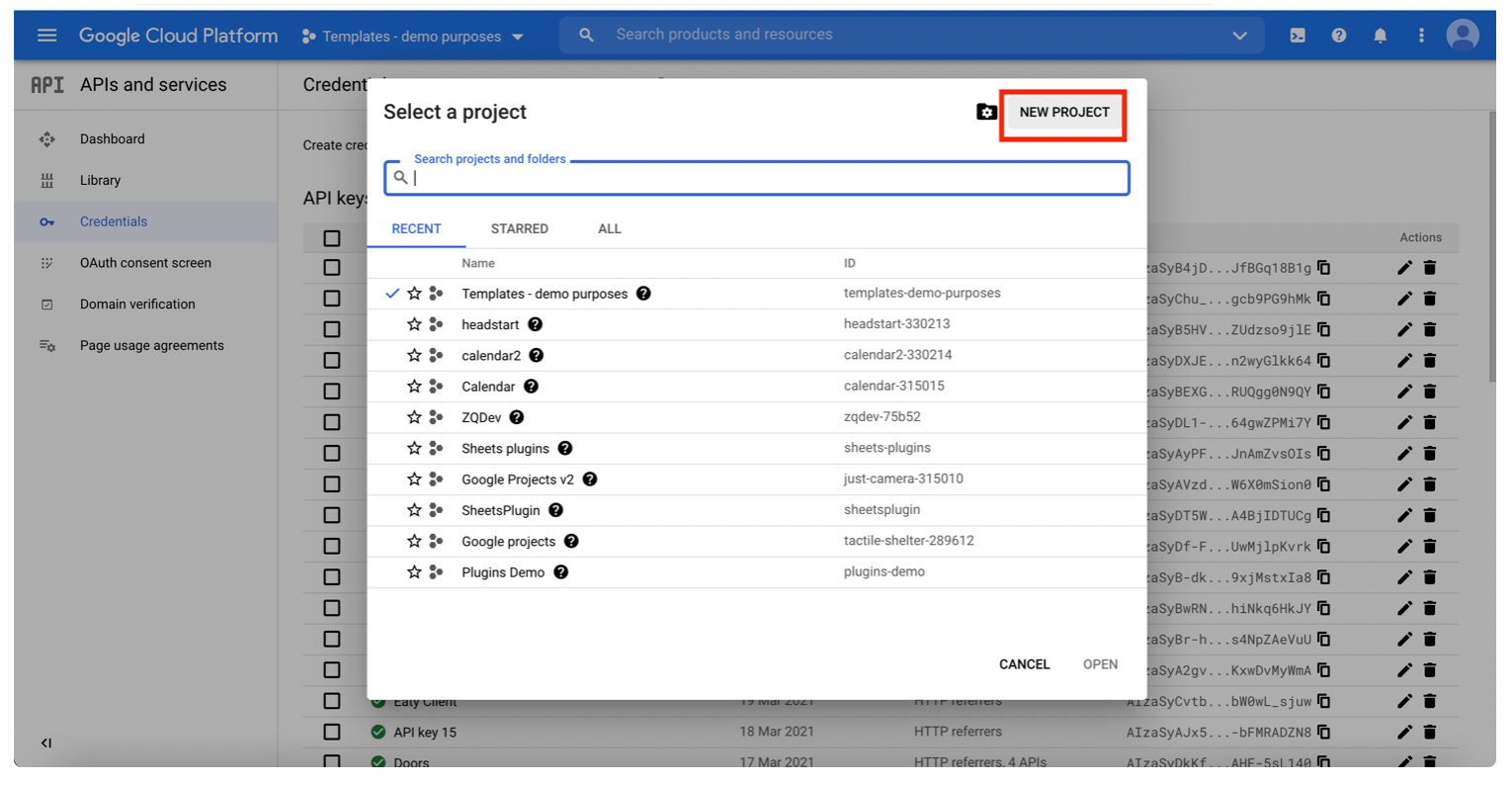Viewport: 1512px width, 785px height.
Task: Star the Sheets plugins project
Action: coord(414,448)
